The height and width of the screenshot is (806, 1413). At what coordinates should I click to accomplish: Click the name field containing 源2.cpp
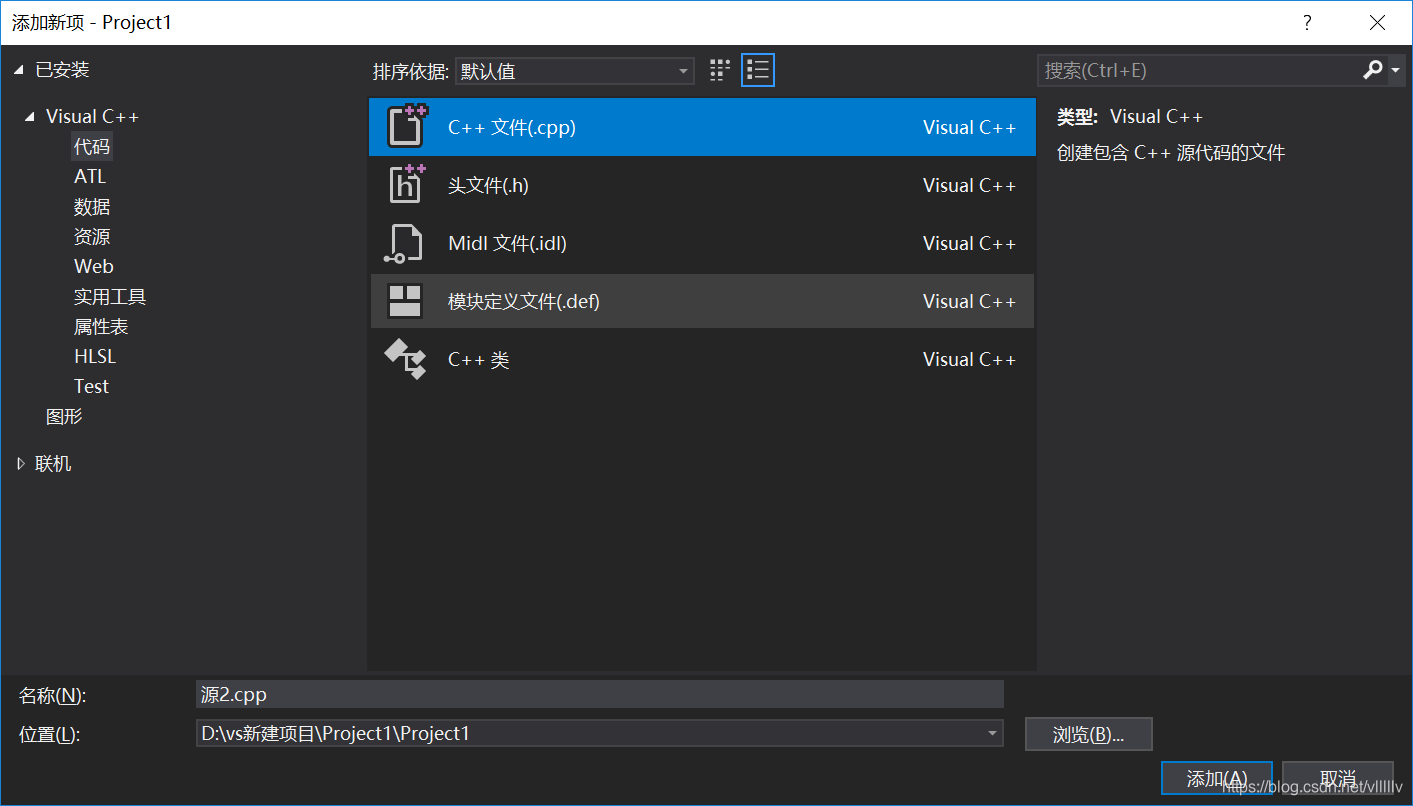(x=600, y=694)
